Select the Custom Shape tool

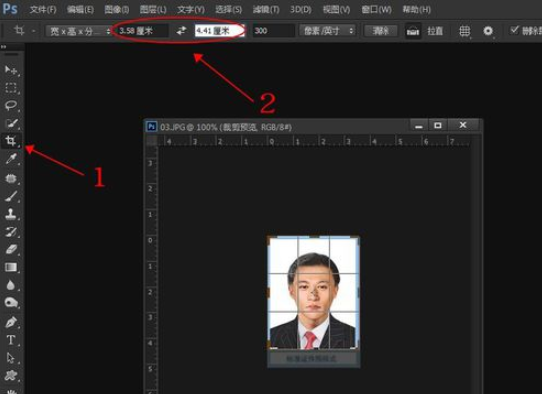pyautogui.click(x=11, y=375)
